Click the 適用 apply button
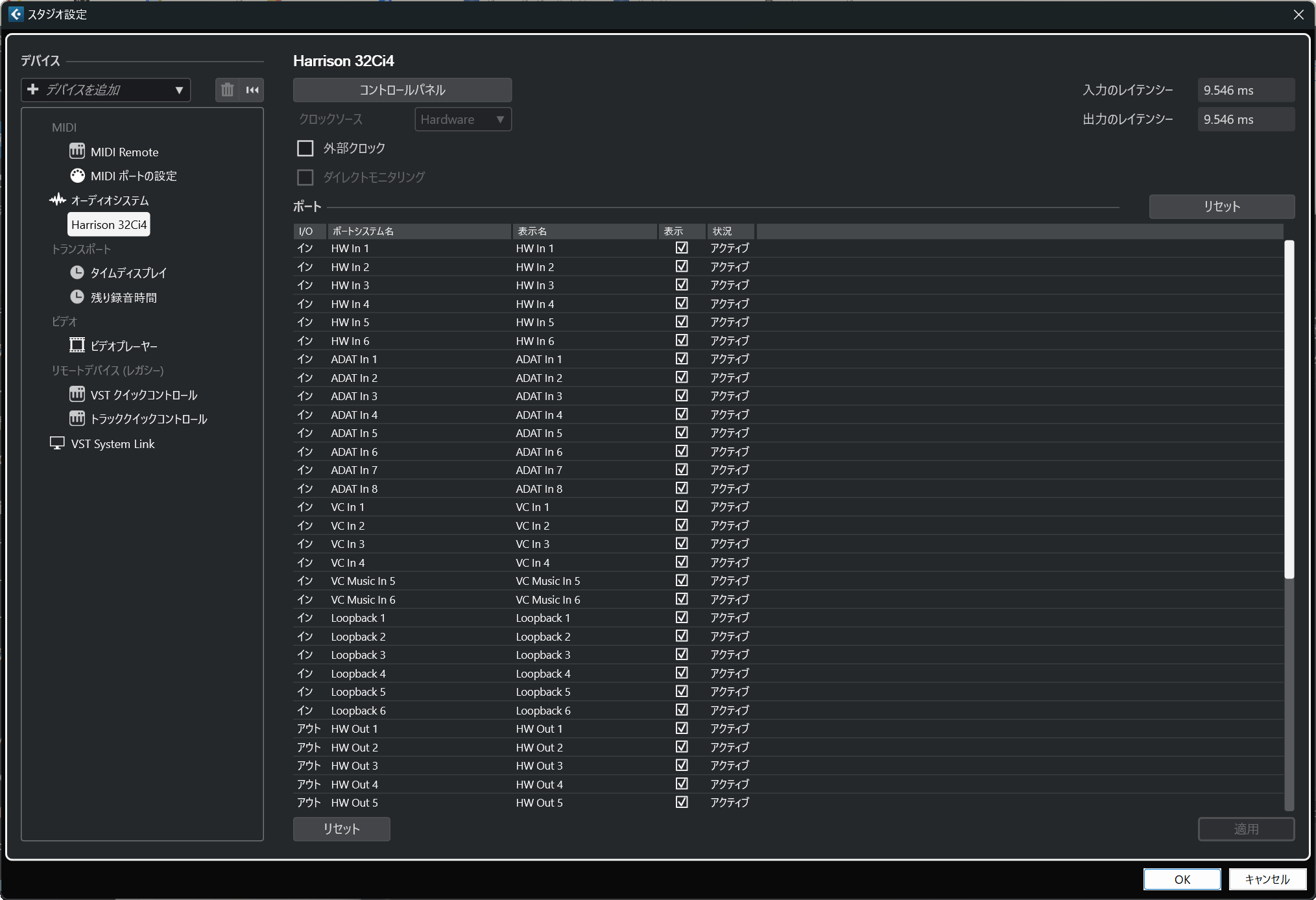1316x900 pixels. pos(1246,829)
